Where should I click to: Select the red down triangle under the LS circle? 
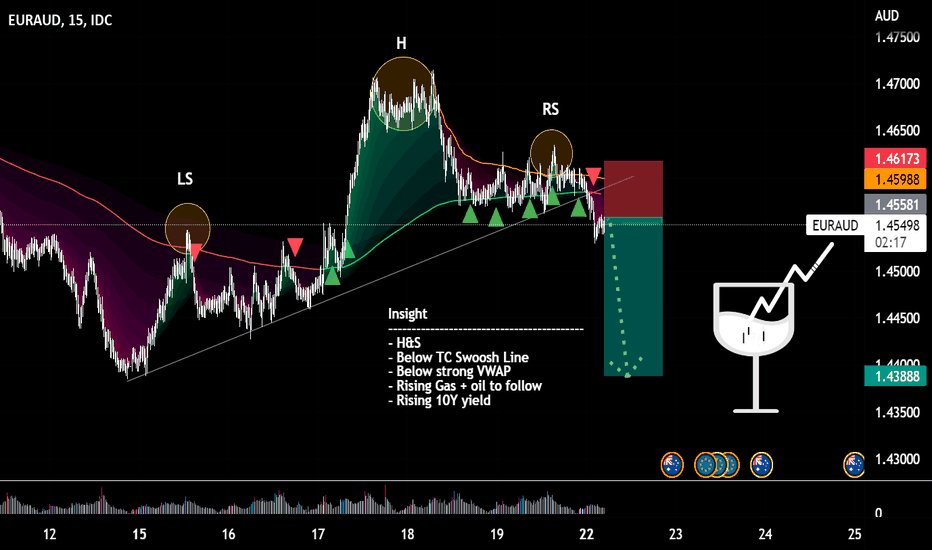click(194, 253)
